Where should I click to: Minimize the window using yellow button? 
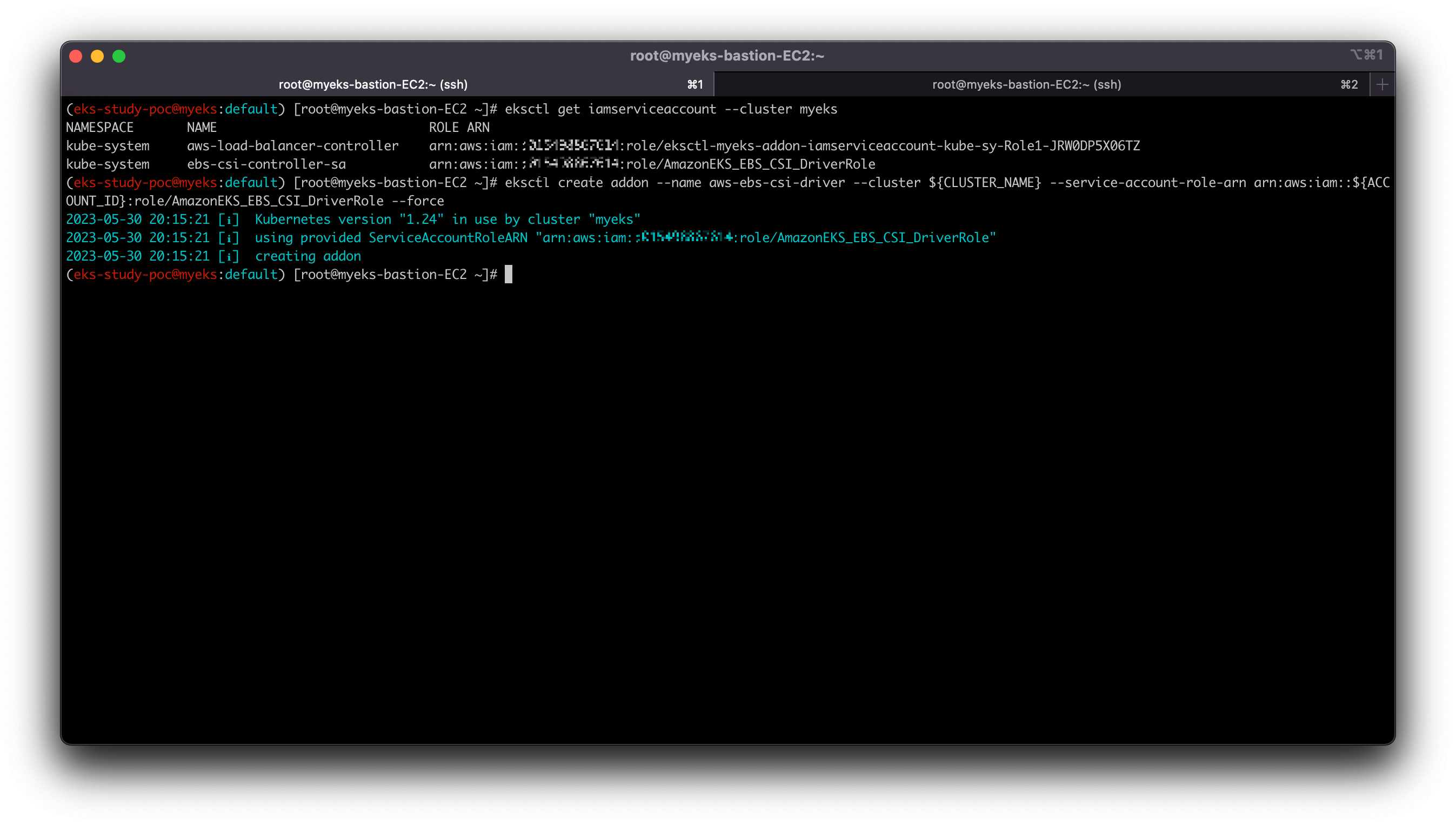click(x=97, y=56)
